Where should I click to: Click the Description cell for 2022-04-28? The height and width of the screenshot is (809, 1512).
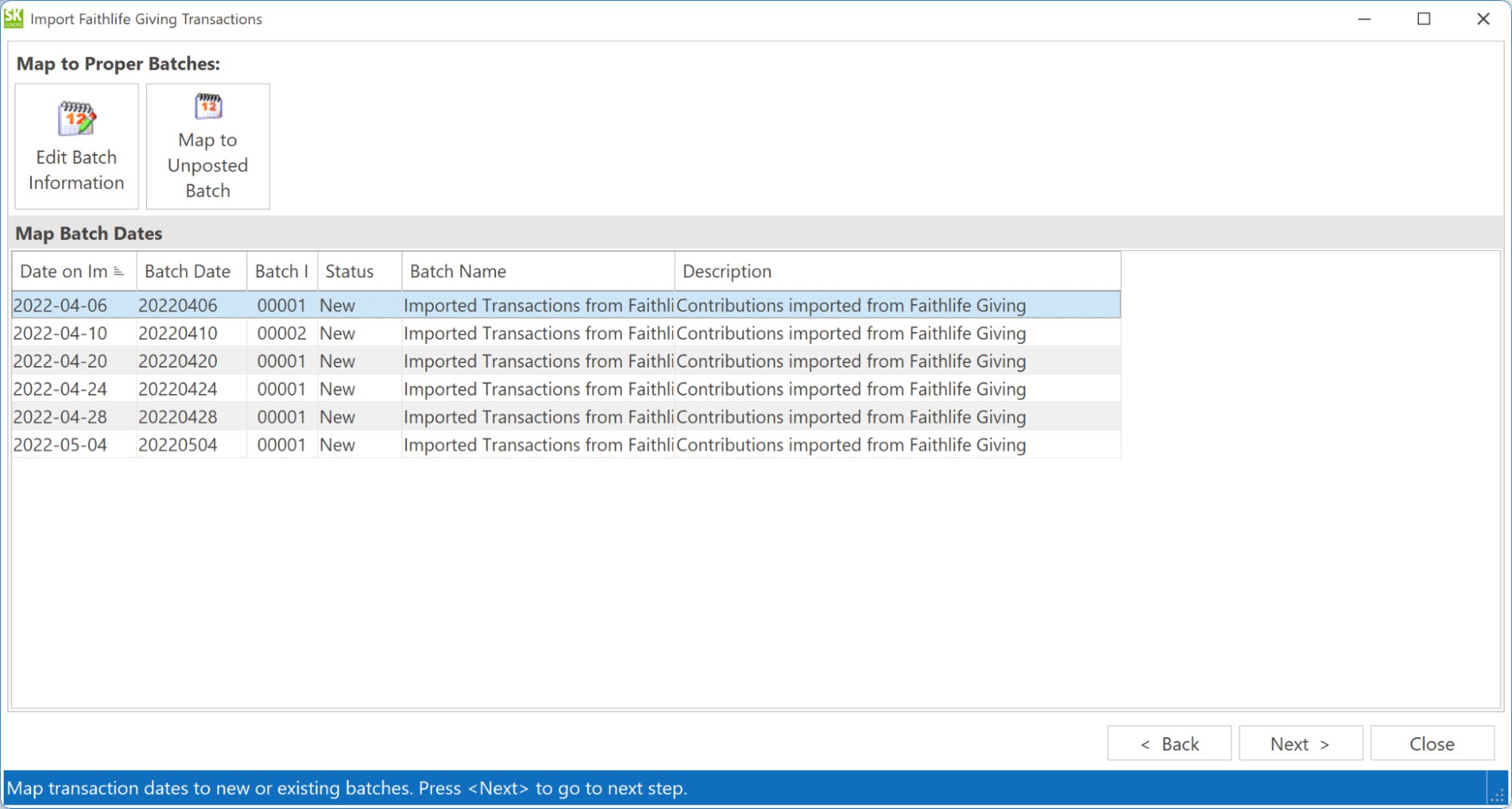click(x=898, y=417)
